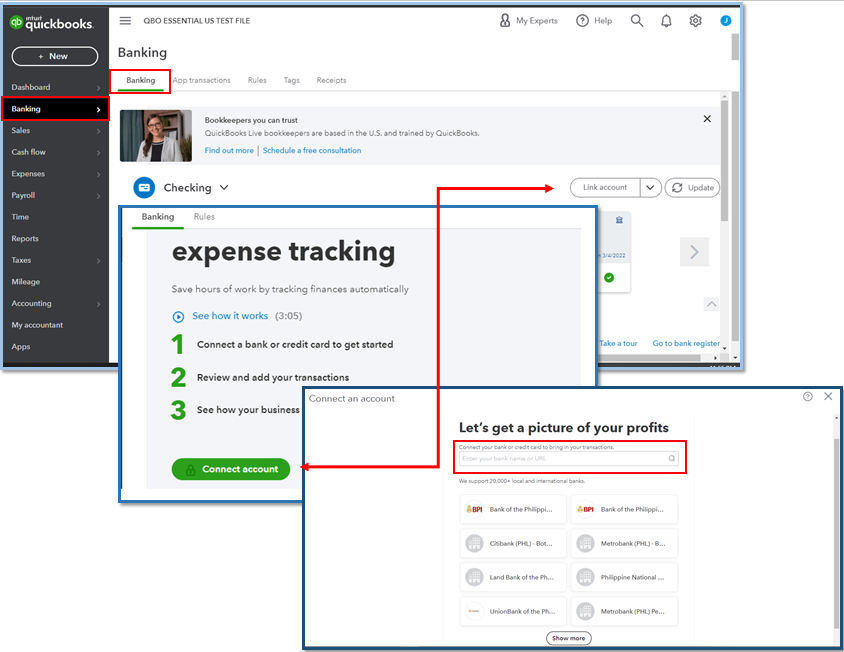Screen dimensions: 844x652
Task: Open See how it works link
Action: click(230, 316)
